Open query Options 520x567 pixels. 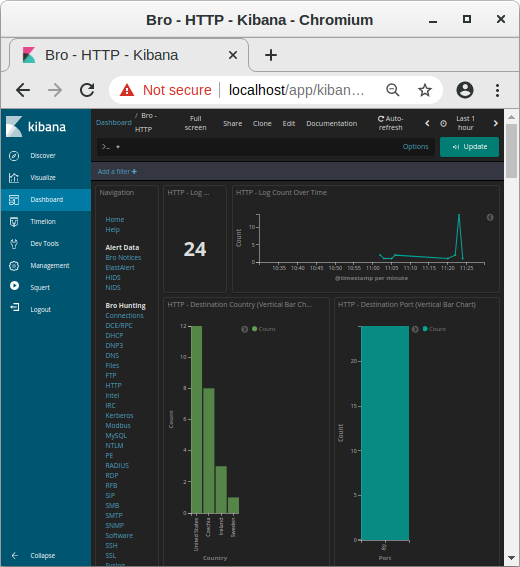tap(415, 147)
